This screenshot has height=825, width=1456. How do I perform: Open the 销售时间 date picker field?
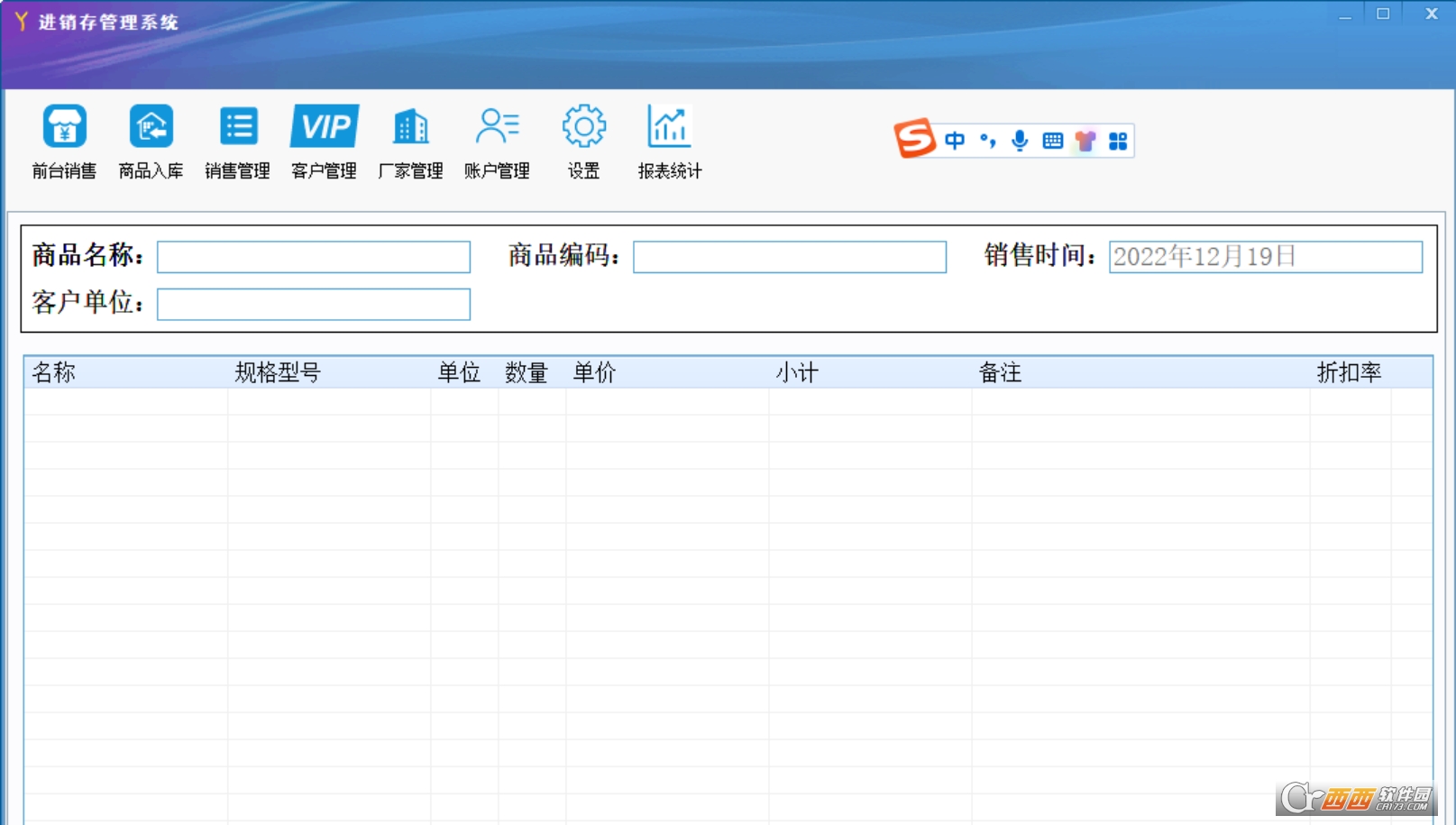pyautogui.click(x=1266, y=257)
